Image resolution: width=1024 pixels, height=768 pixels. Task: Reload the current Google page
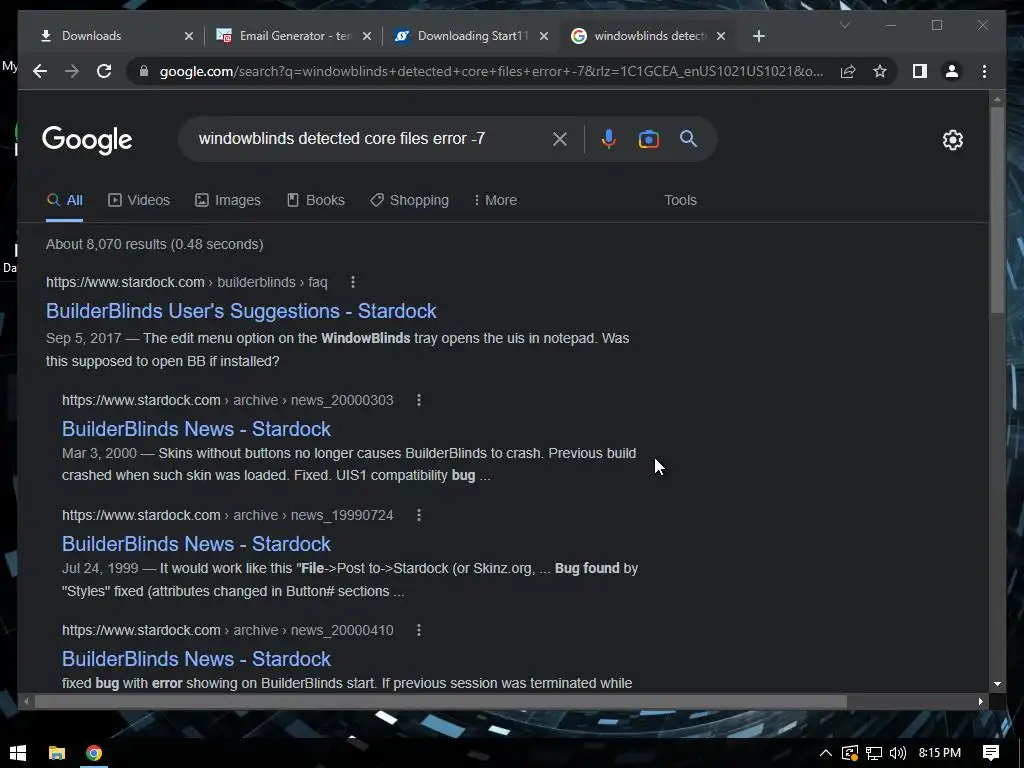tap(104, 71)
